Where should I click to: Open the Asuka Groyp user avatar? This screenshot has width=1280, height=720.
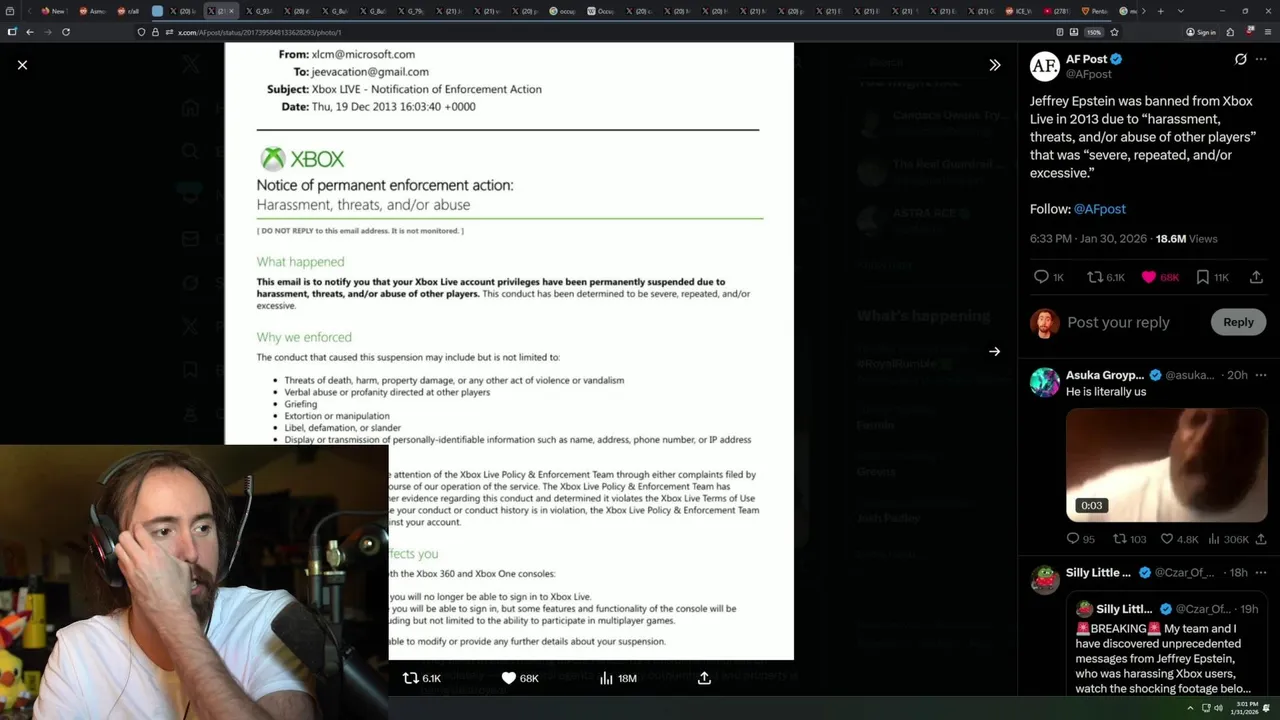click(x=1045, y=382)
